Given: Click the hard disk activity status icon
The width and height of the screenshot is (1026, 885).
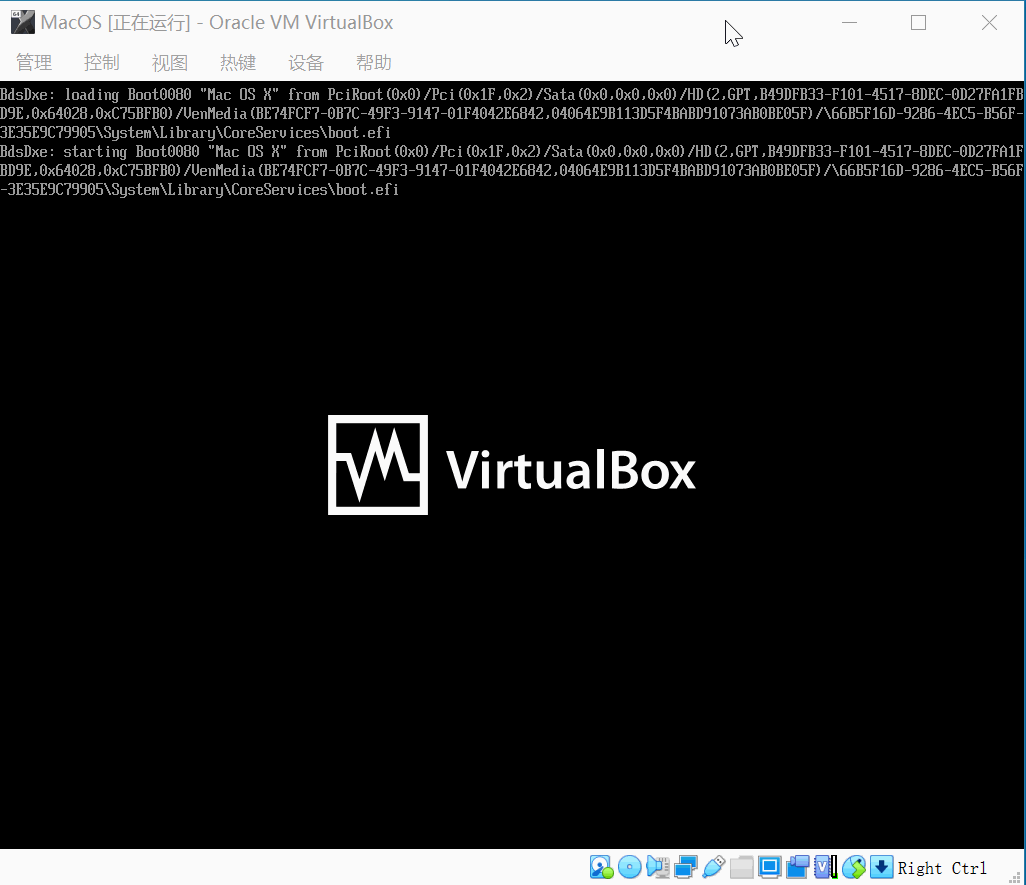Looking at the screenshot, I should tap(601, 867).
